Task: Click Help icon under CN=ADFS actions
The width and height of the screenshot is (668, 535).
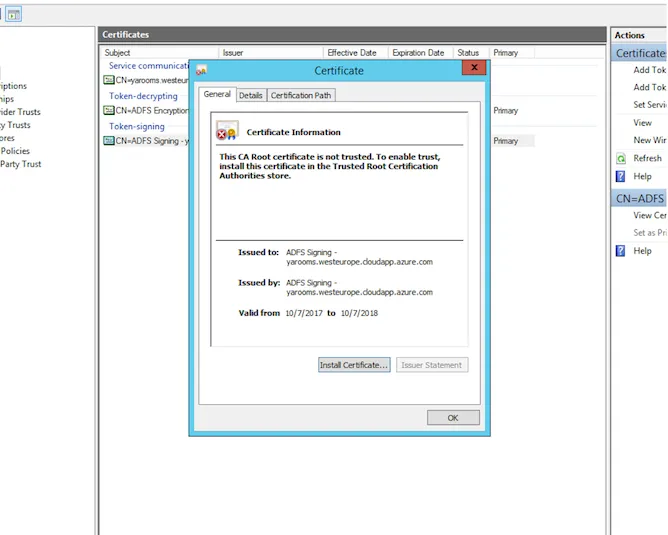Action: tap(621, 251)
